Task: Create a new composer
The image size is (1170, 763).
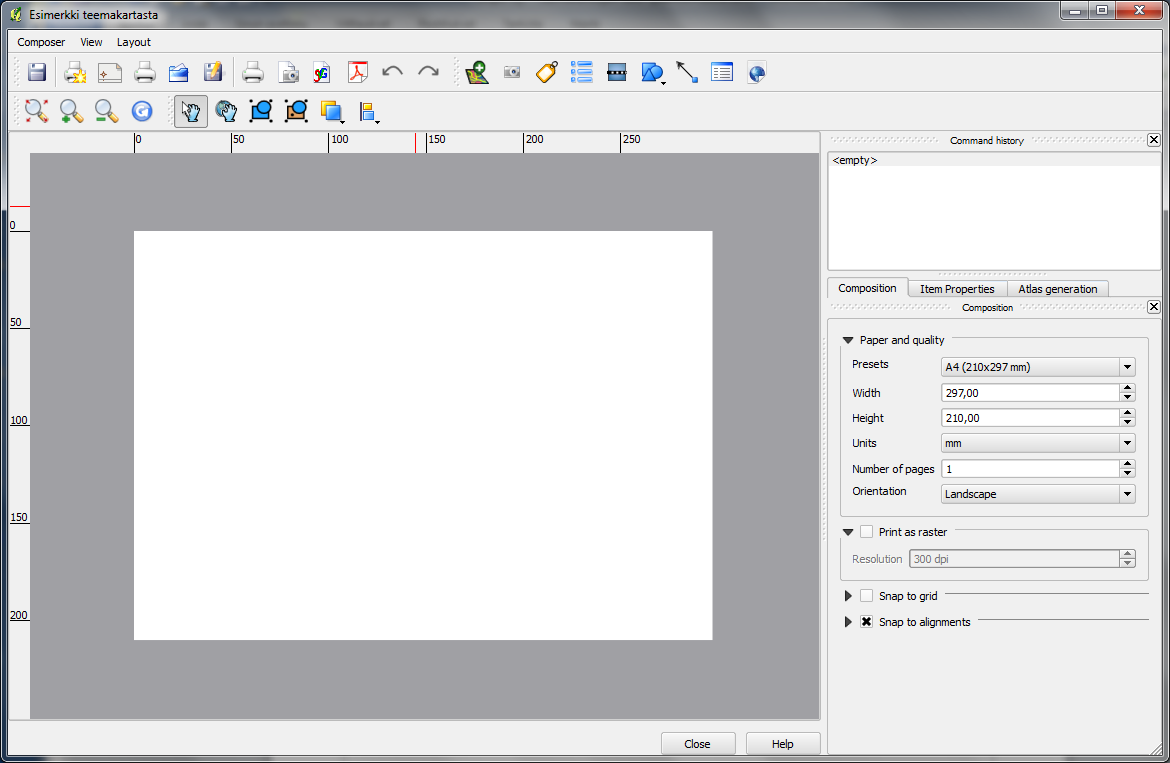Action: [x=75, y=72]
